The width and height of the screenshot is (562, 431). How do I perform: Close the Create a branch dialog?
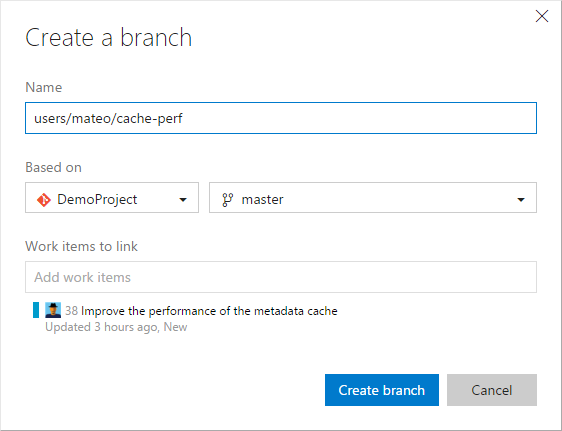(x=542, y=16)
